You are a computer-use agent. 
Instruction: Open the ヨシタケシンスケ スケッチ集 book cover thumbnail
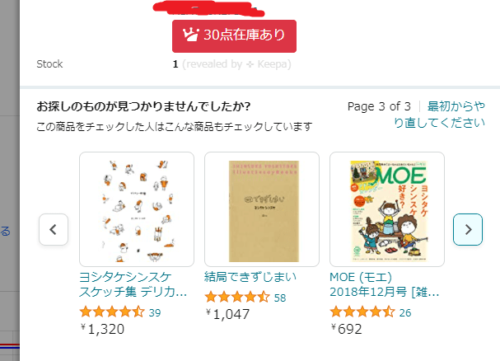pos(137,209)
